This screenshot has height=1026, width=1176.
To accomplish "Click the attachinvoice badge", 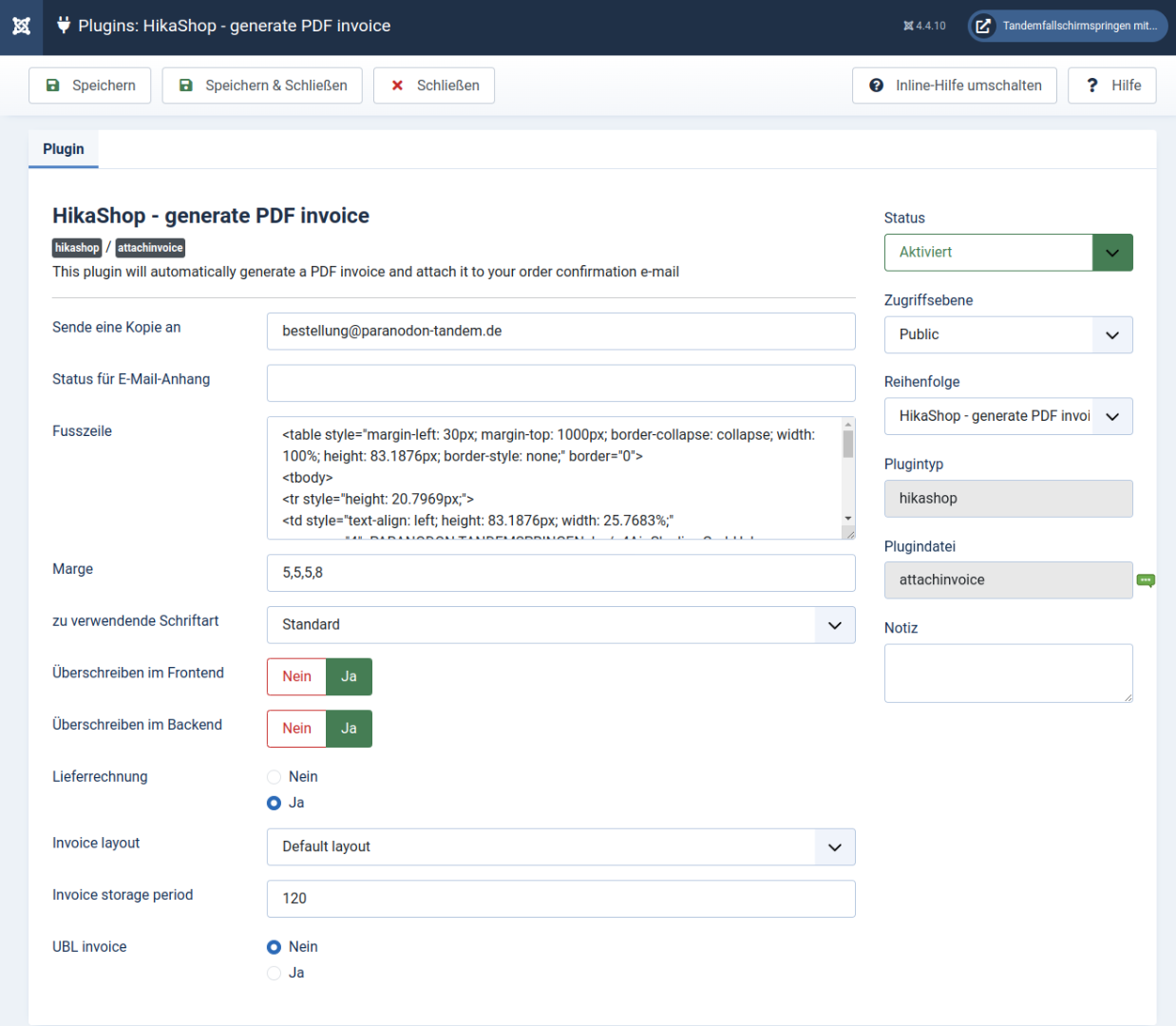I will click(150, 248).
